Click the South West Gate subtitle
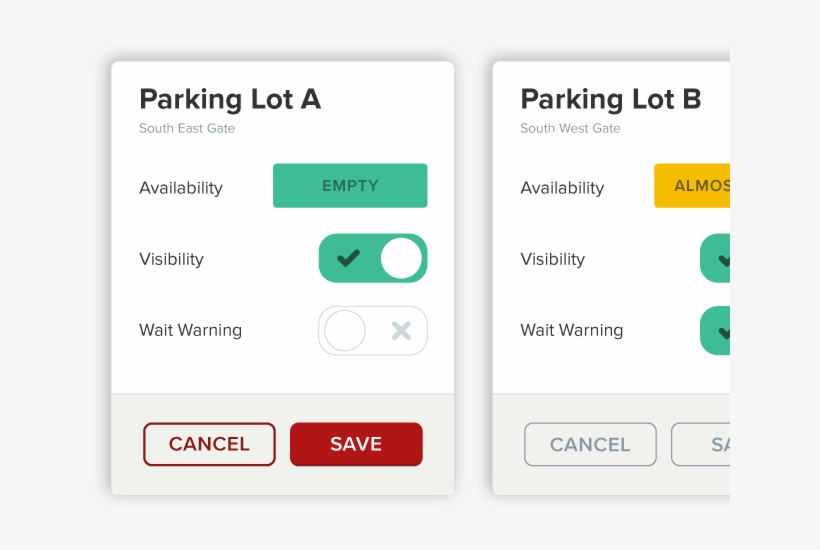The height and width of the screenshot is (550, 820). coord(570,128)
